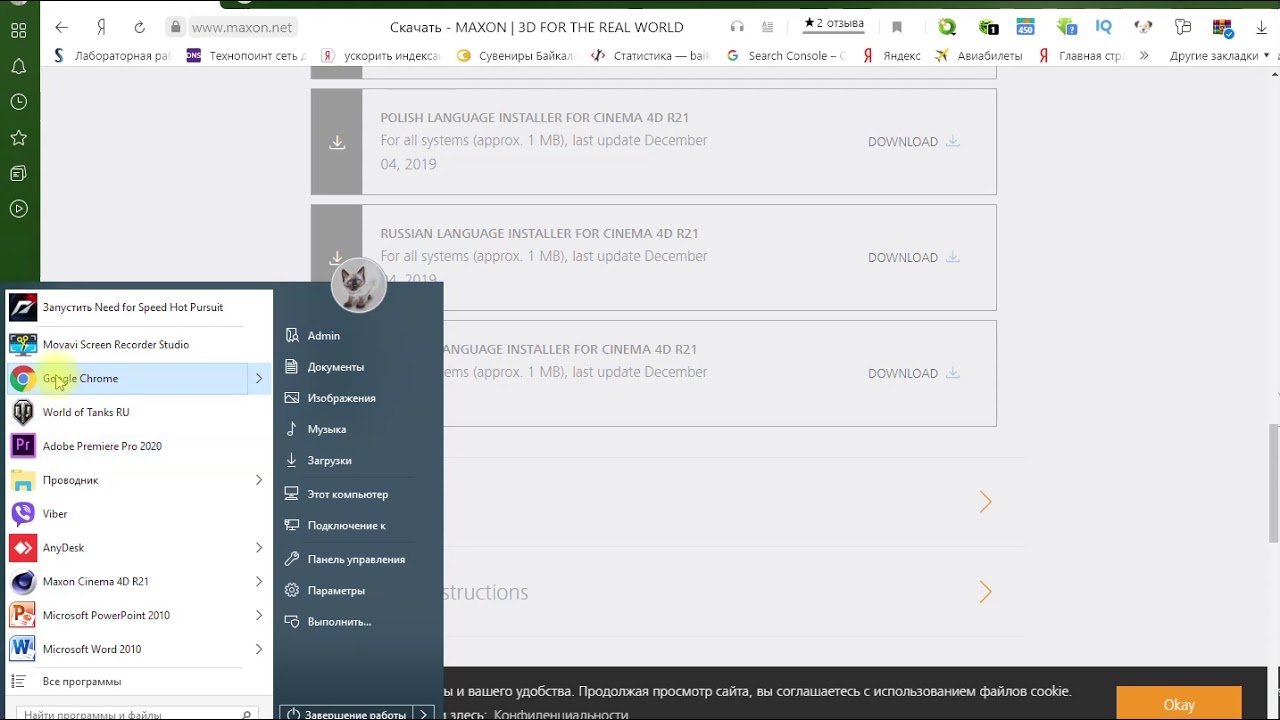Open history clock in sidebar
1280x720 pixels.
[x=18, y=102]
